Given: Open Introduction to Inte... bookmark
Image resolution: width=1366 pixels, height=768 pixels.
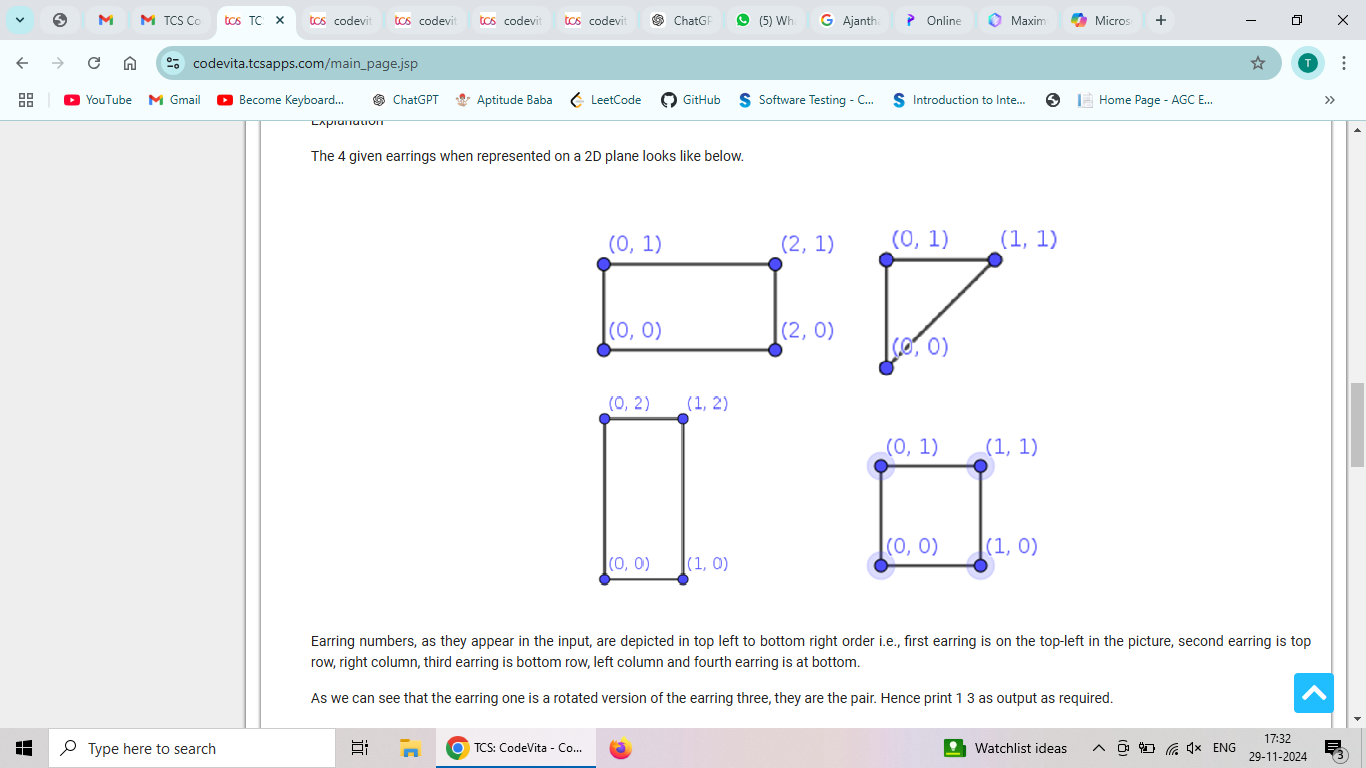Looking at the screenshot, I should [960, 100].
